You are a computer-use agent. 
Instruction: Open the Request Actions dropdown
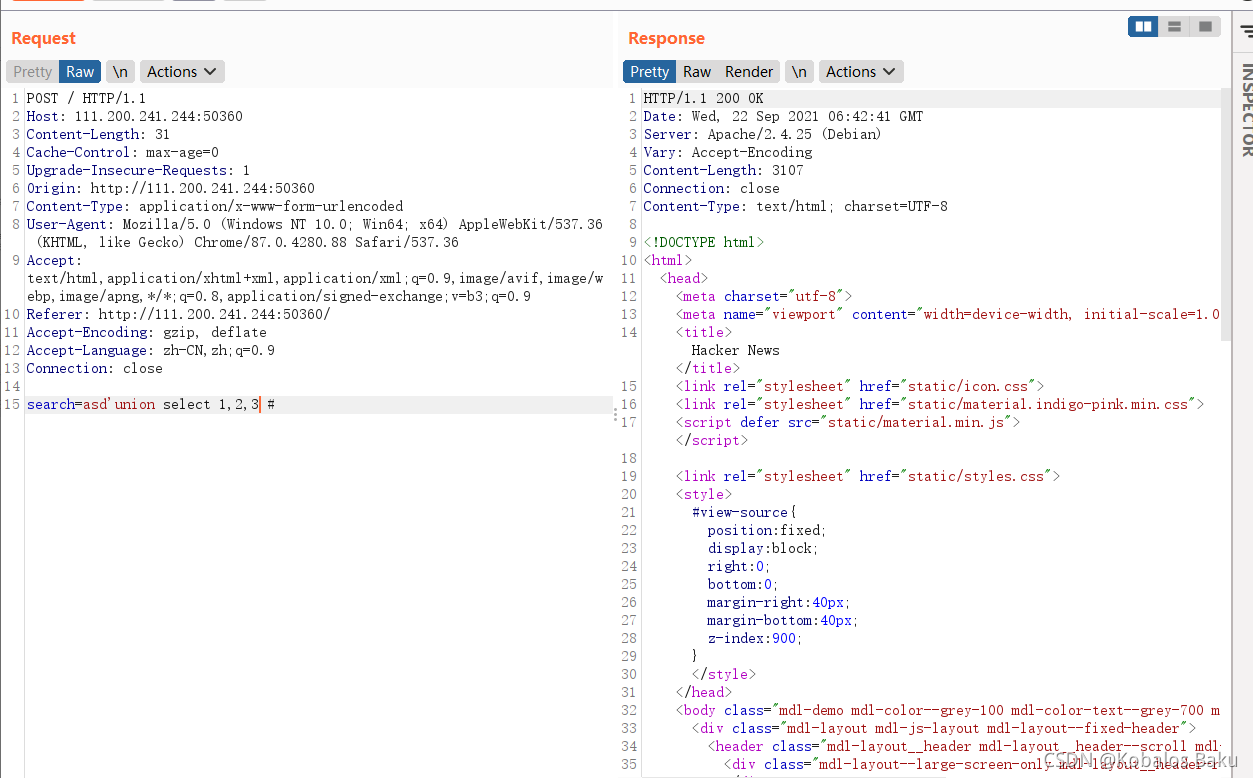(182, 72)
